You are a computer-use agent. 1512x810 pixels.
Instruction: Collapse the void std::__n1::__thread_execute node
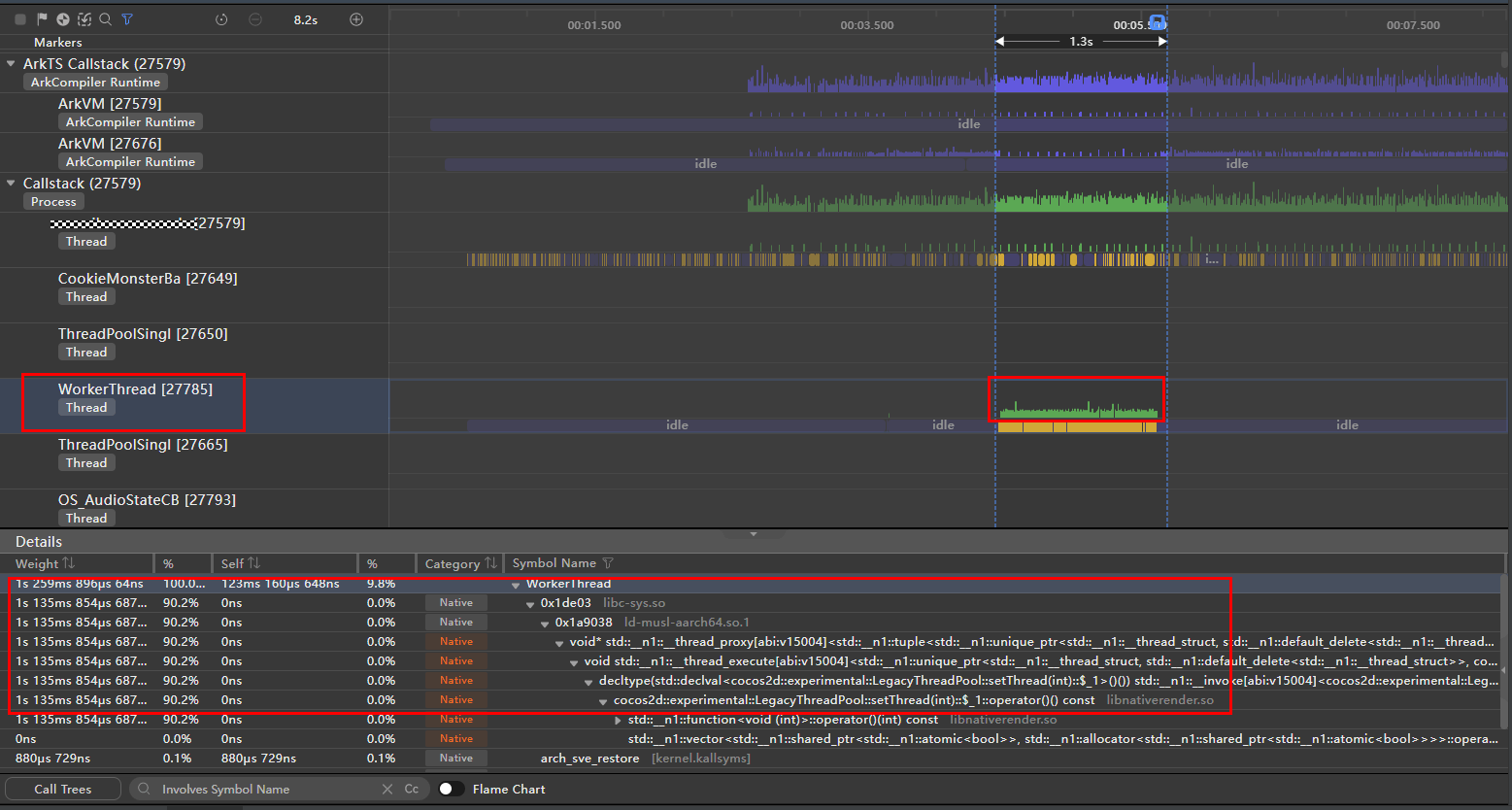[574, 661]
